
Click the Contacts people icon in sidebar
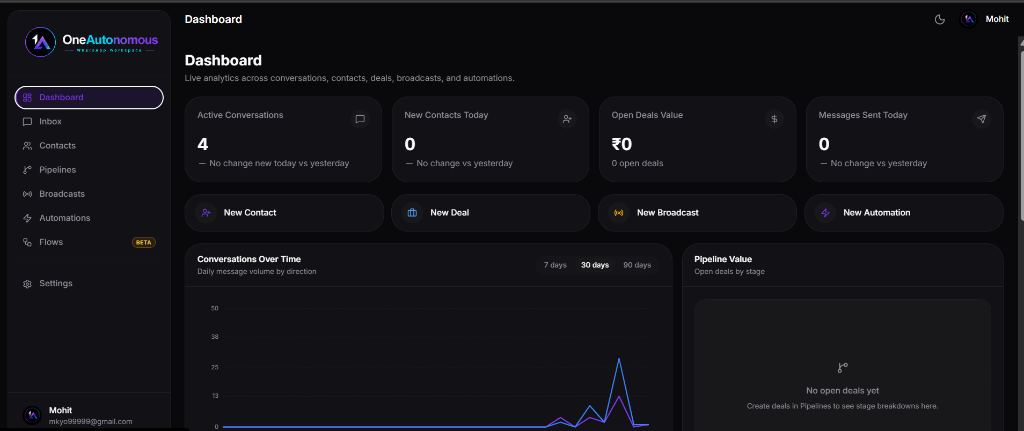pyautogui.click(x=27, y=146)
